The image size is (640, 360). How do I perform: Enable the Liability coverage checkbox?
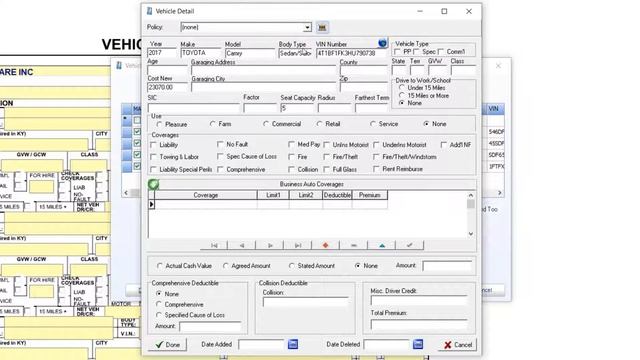point(153,145)
